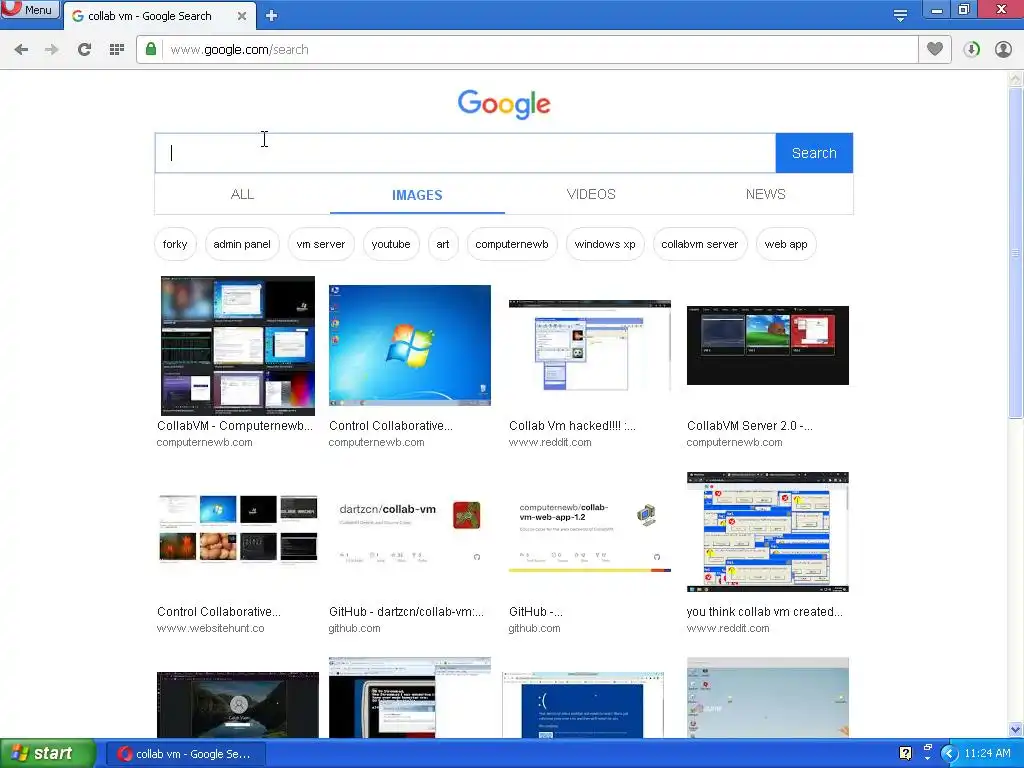This screenshot has width=1024, height=768.
Task: Click the help question mark tray icon
Action: [x=905, y=754]
